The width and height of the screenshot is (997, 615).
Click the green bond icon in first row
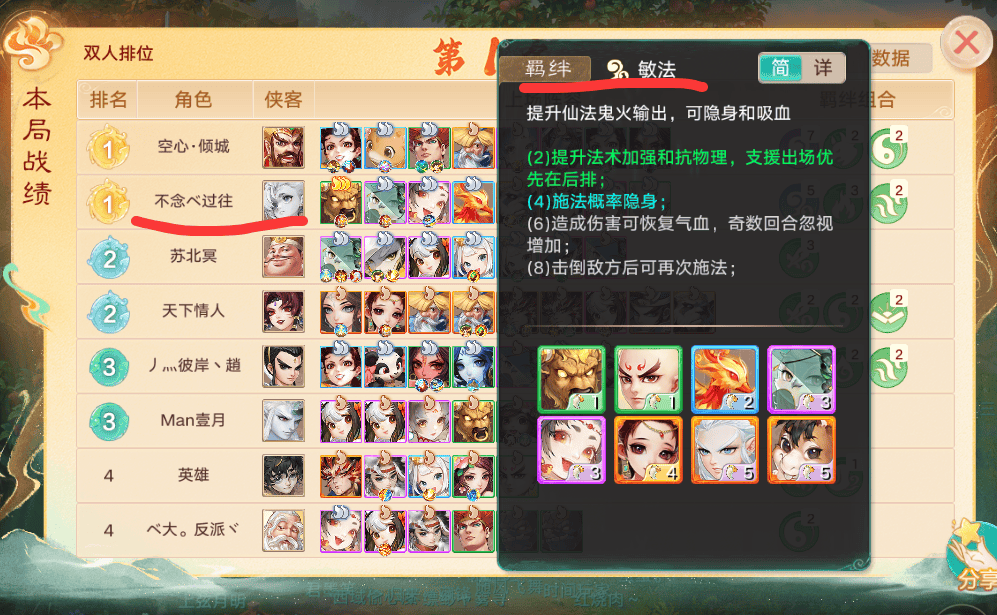[888, 148]
